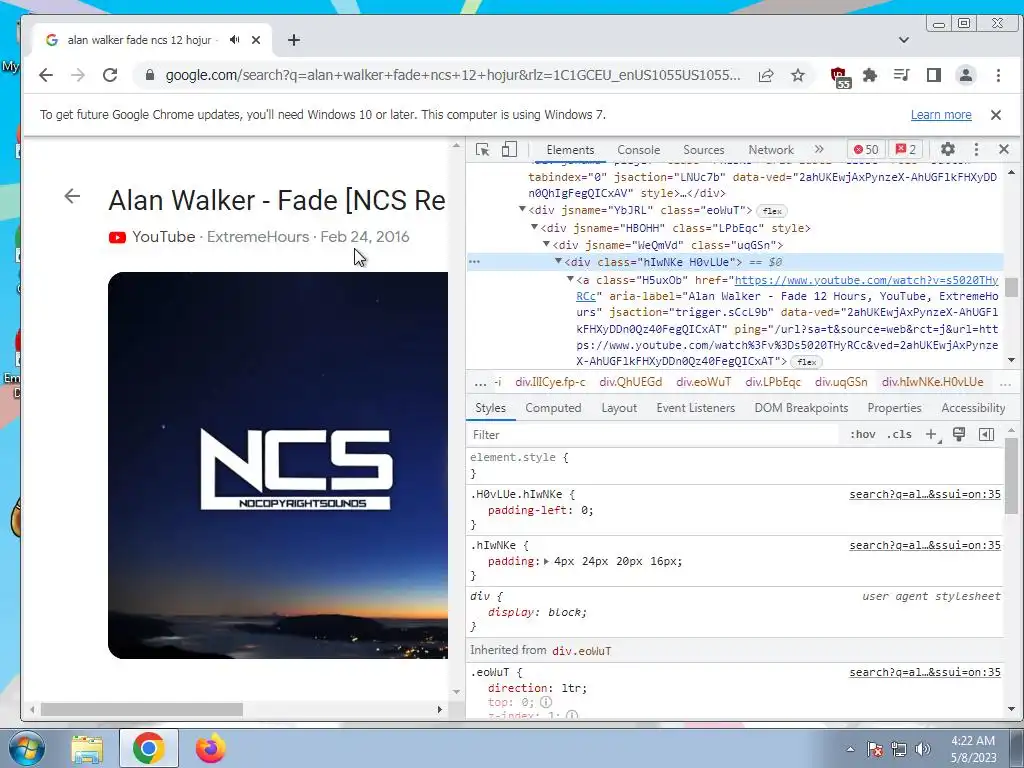Open the DevTools customize three-dot menu
Image resolution: width=1024 pixels, height=768 pixels.
(x=976, y=150)
